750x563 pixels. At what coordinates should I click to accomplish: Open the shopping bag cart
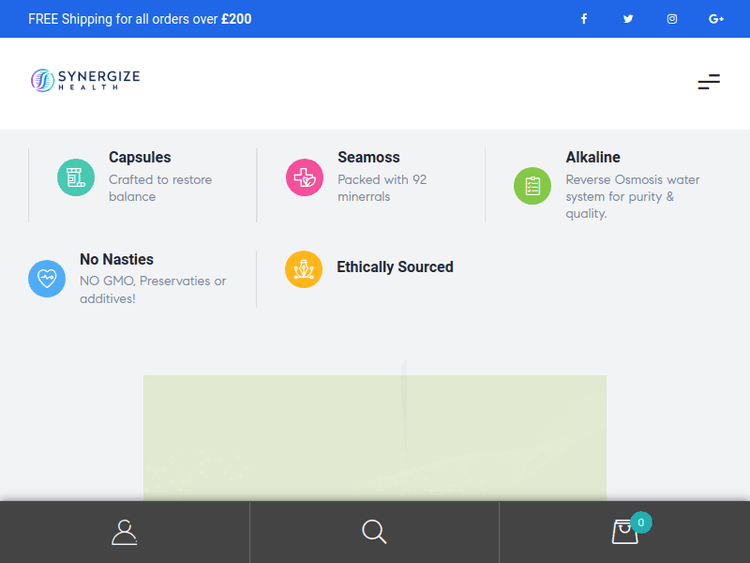[625, 532]
